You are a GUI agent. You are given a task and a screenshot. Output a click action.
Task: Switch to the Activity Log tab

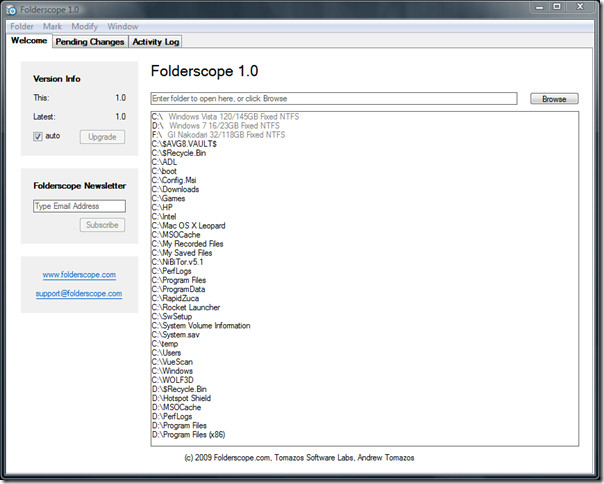coord(156,42)
